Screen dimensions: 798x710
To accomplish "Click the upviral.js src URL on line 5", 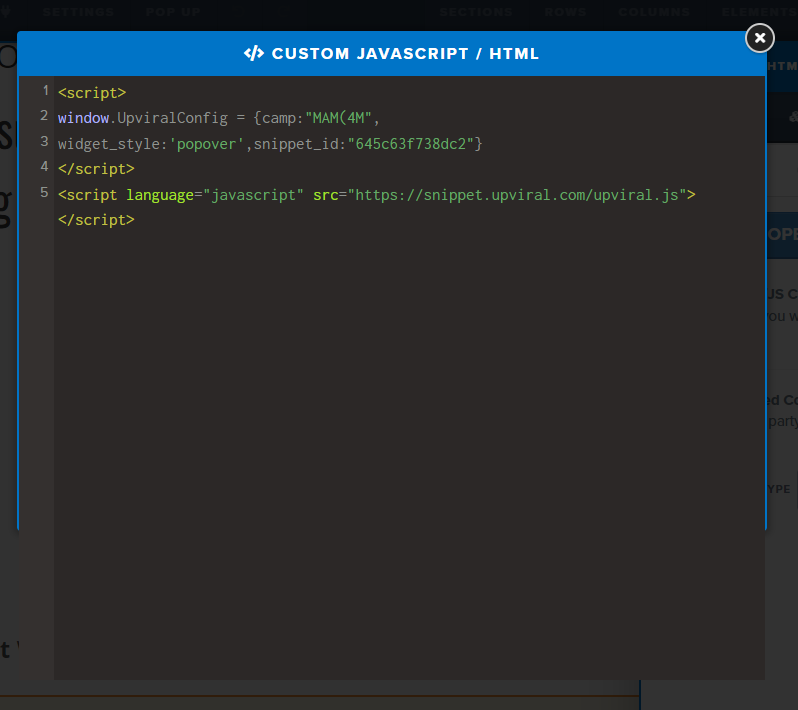I will tap(517, 195).
